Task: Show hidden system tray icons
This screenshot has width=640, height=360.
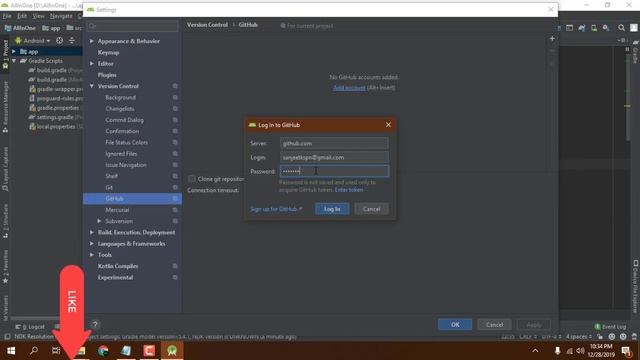Action: click(535, 351)
